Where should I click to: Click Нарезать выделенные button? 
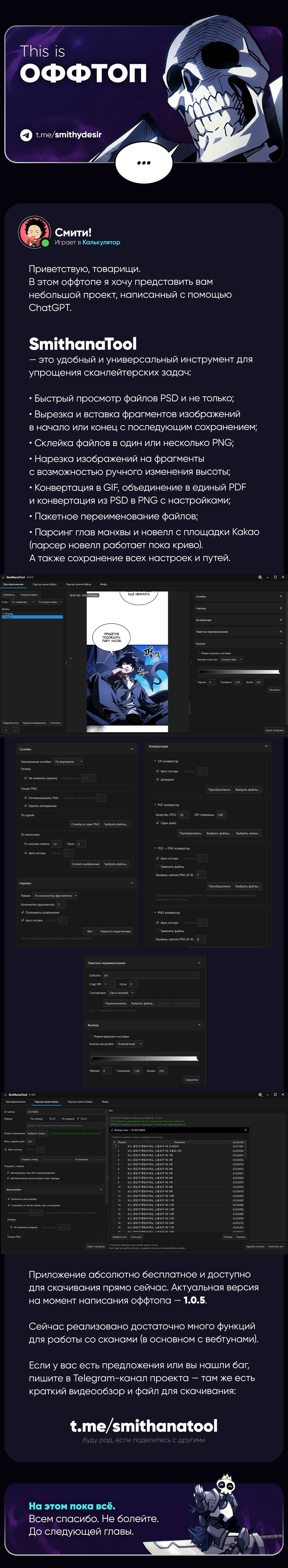115,931
